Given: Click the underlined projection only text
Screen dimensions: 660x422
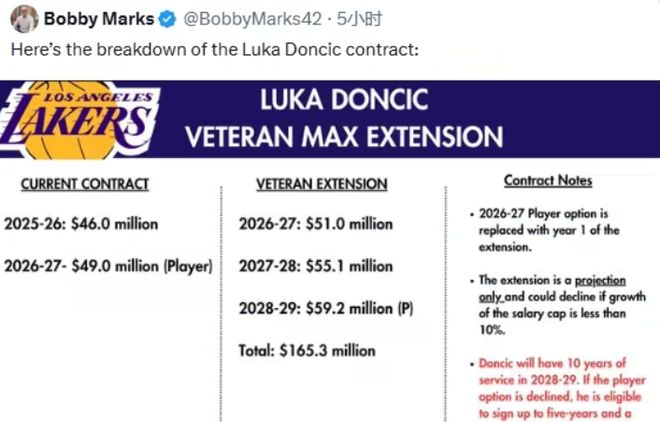Looking at the screenshot, I should tap(552, 289).
